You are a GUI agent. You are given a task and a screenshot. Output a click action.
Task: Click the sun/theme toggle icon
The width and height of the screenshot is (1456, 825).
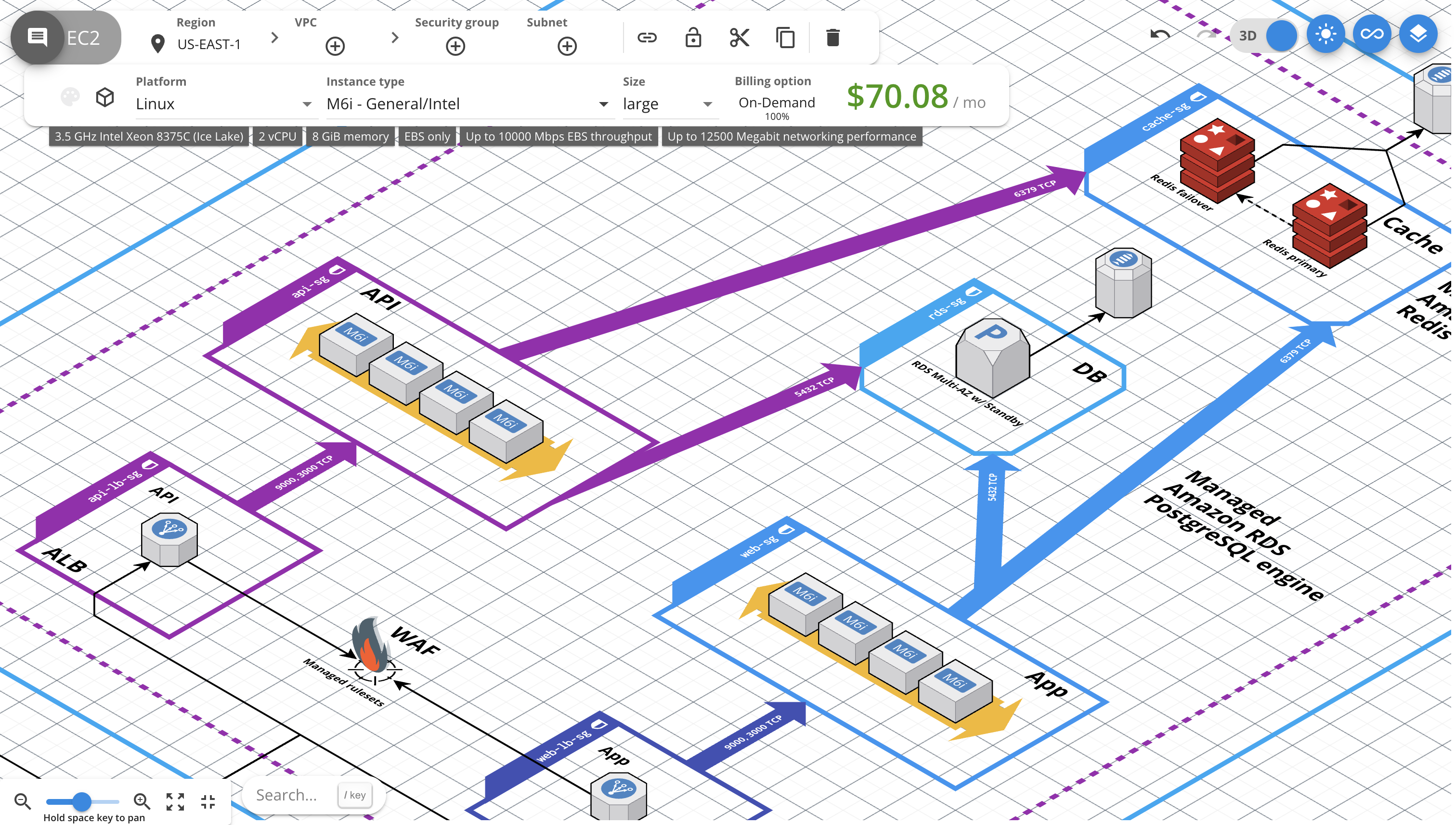pos(1325,37)
